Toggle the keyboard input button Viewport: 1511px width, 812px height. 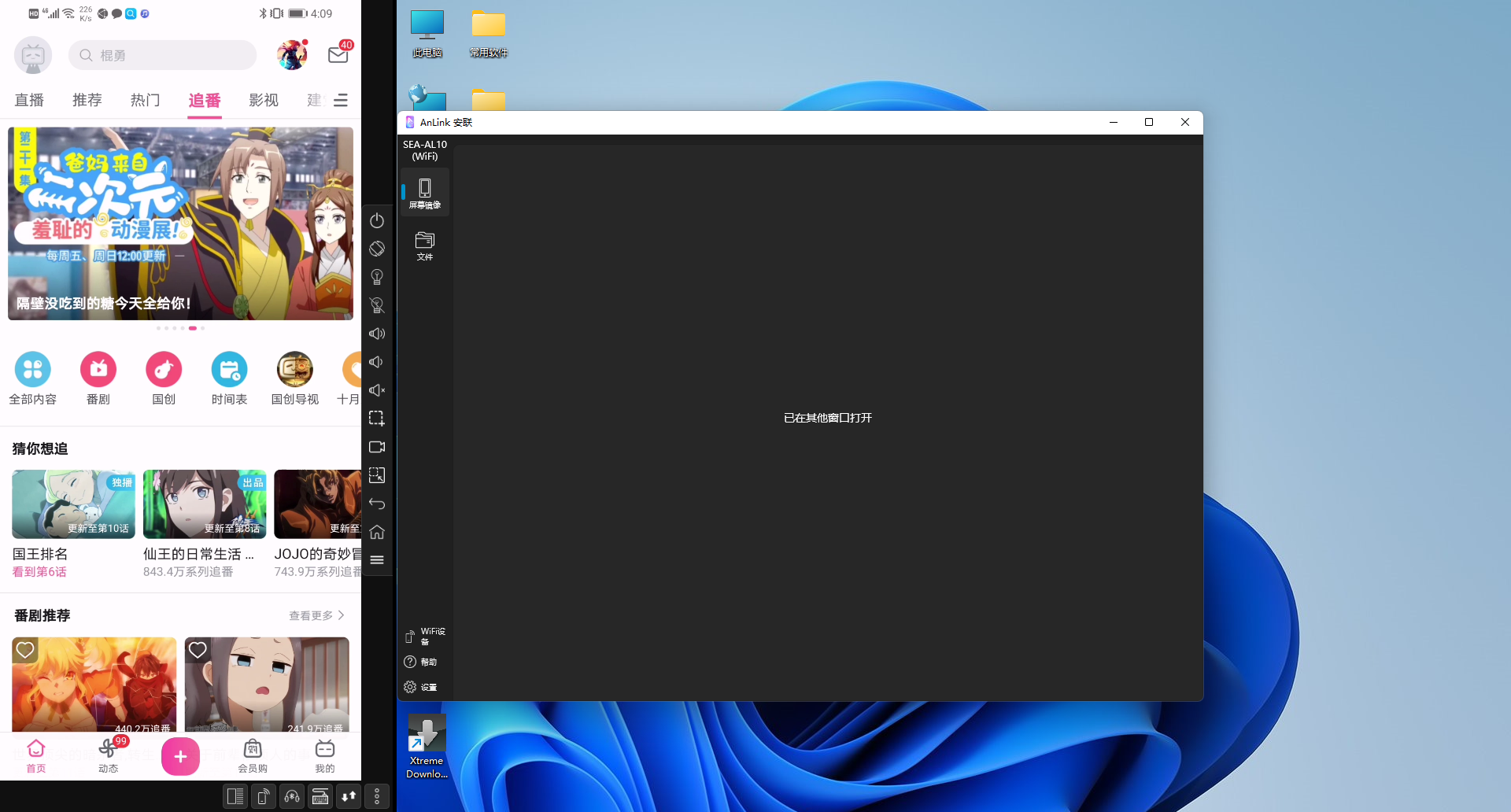pos(320,797)
